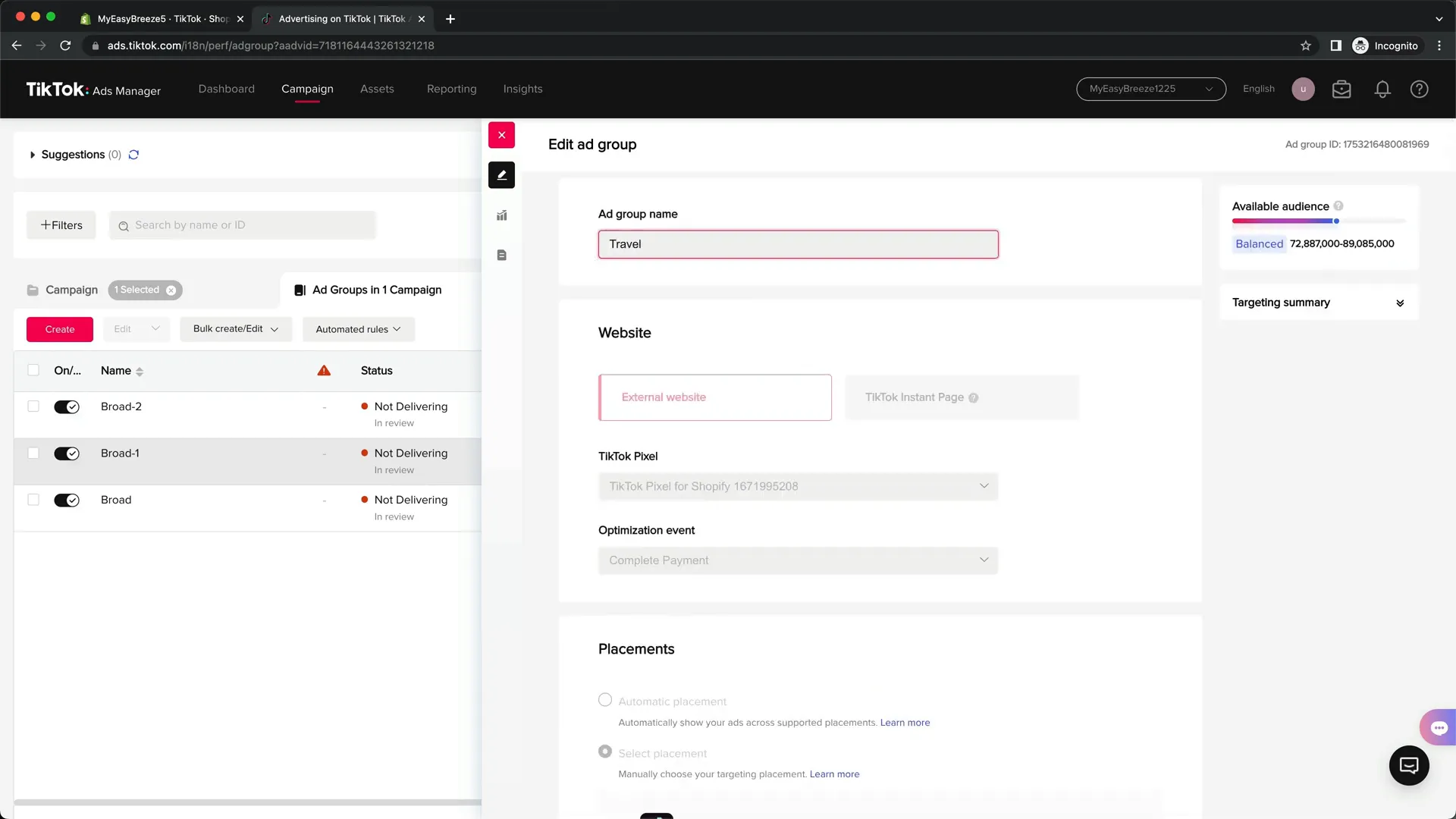Check the Broad row checkbox
Screen dimensions: 1456x819
[x=33, y=500]
